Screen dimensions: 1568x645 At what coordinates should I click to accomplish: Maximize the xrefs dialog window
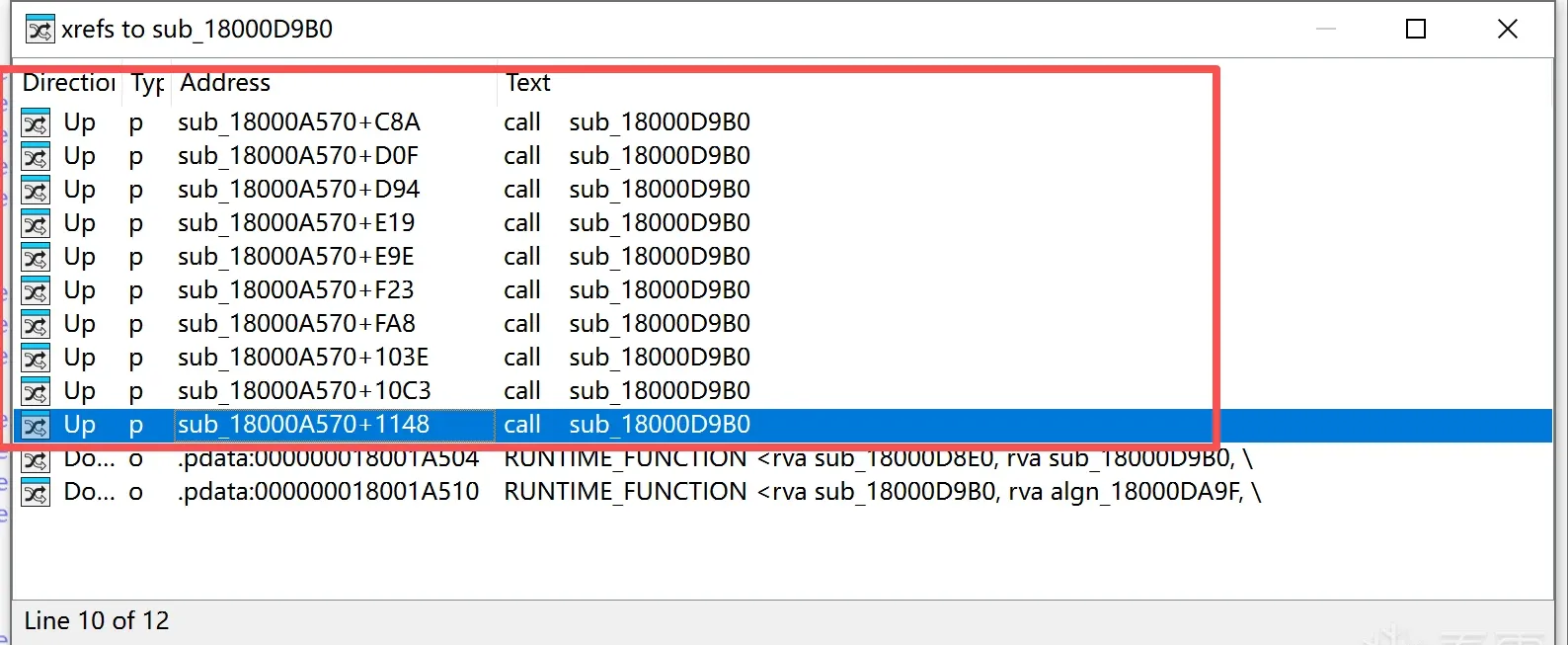point(1416,30)
